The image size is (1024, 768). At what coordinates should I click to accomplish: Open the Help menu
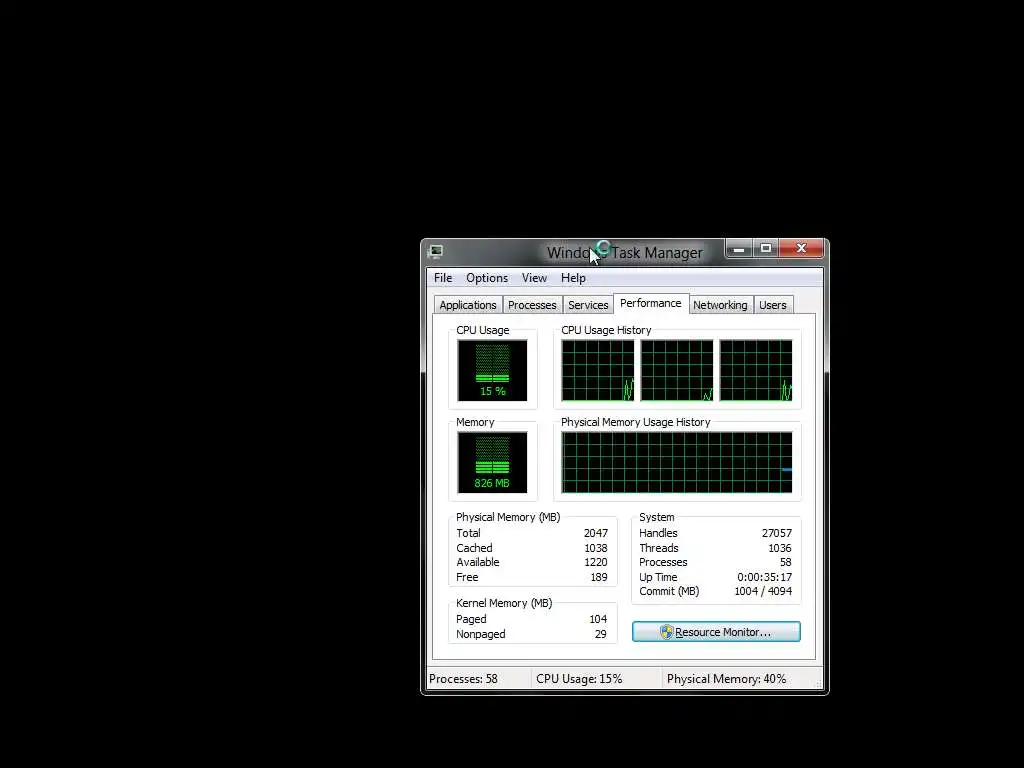(x=573, y=278)
